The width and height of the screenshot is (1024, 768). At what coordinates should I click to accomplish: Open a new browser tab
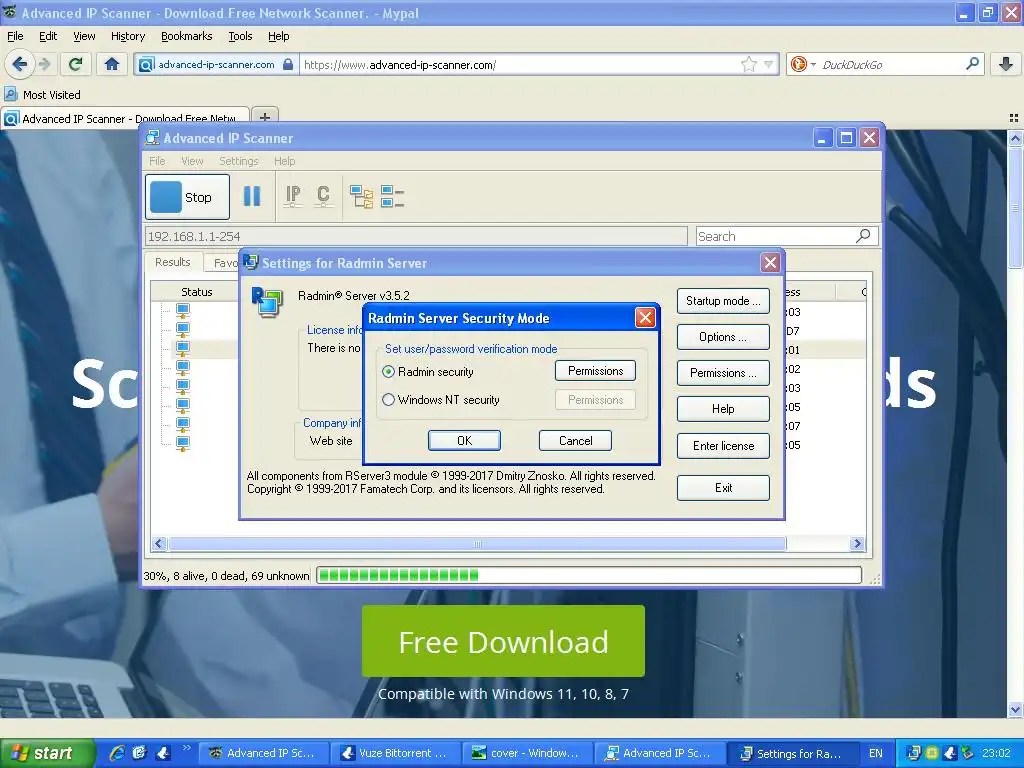(x=264, y=117)
